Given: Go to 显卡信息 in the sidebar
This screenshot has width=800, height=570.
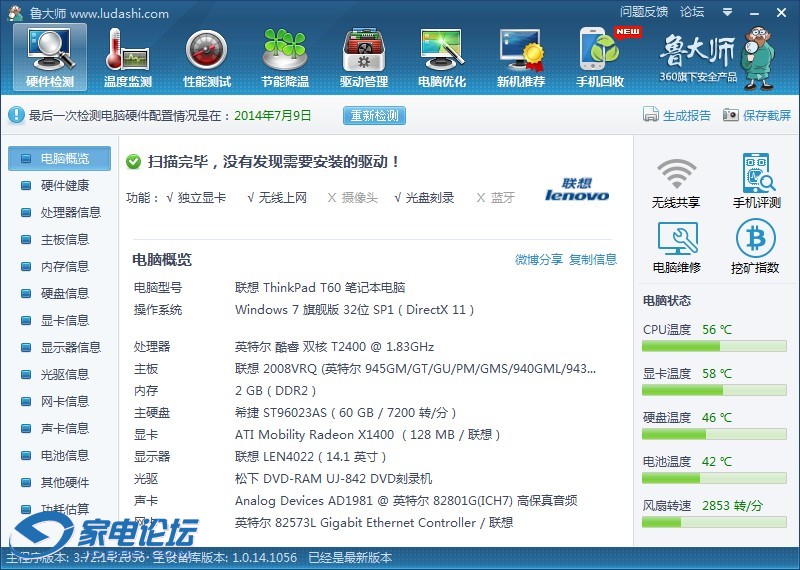Looking at the screenshot, I should click(64, 320).
